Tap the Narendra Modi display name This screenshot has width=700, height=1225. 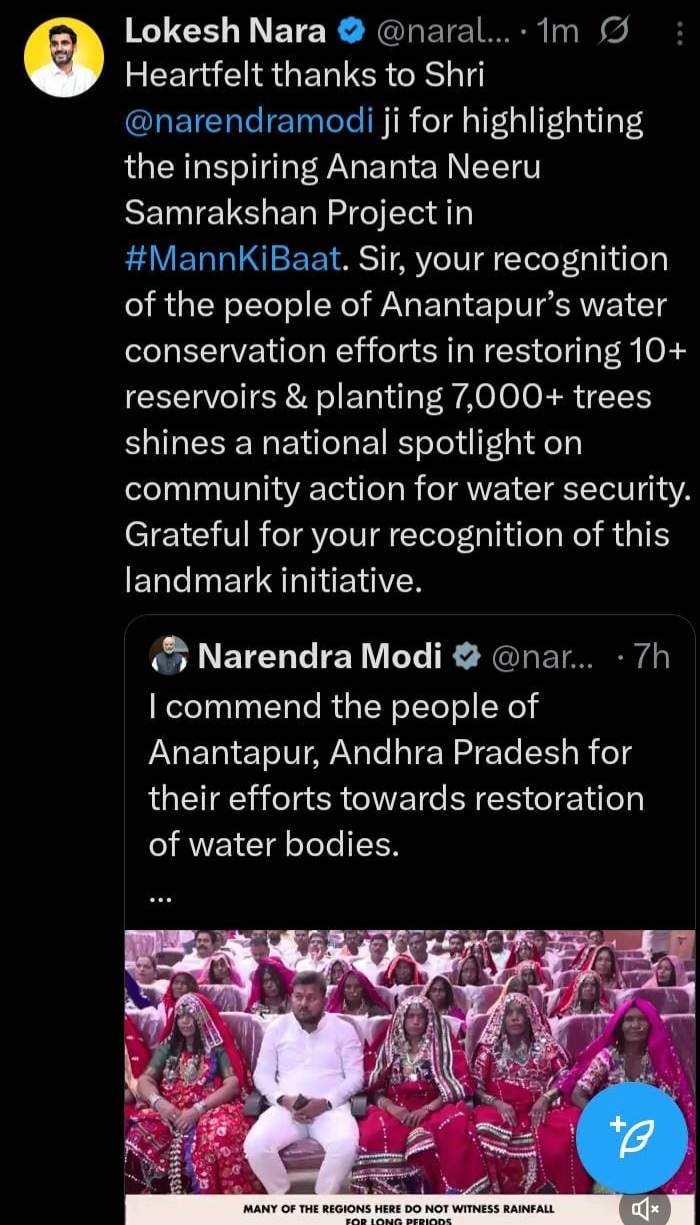(x=320, y=656)
